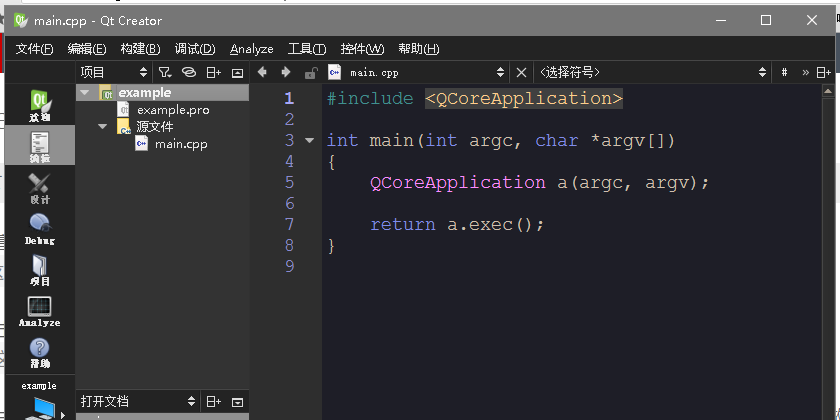This screenshot has width=840, height=420.
Task: Open Projects mode in the sidebar
Action: pos(40,269)
